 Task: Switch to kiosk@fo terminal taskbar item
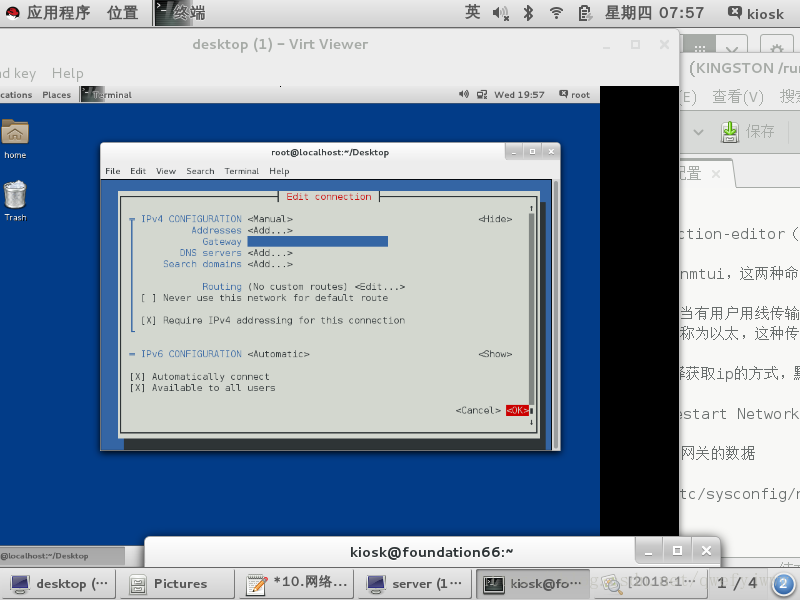click(533, 584)
